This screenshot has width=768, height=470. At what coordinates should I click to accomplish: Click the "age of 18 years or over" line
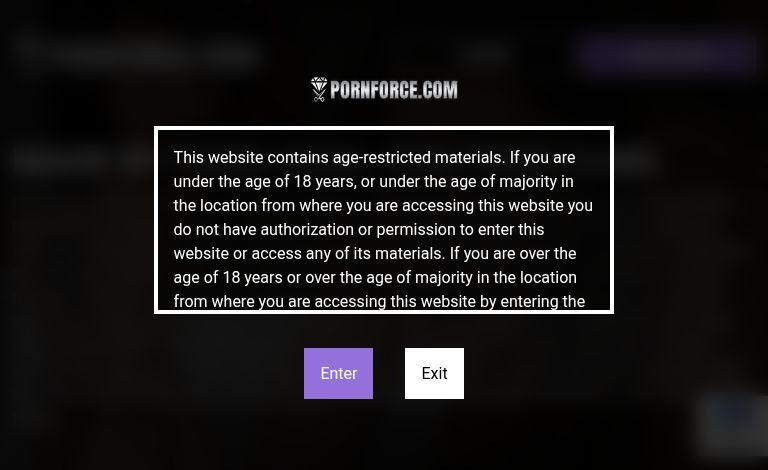375,278
